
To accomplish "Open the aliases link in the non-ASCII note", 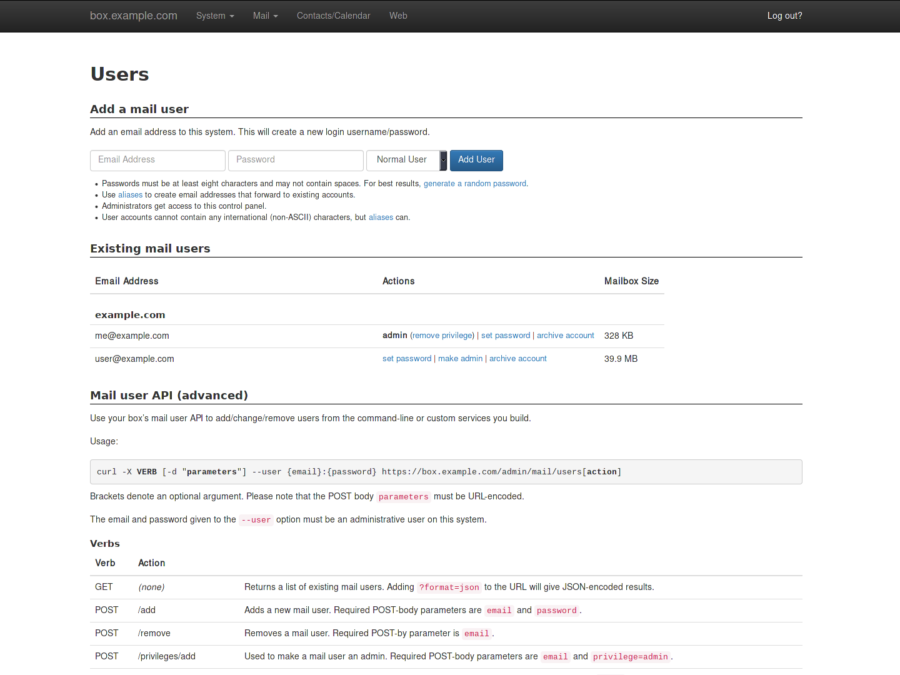I will (x=380, y=217).
